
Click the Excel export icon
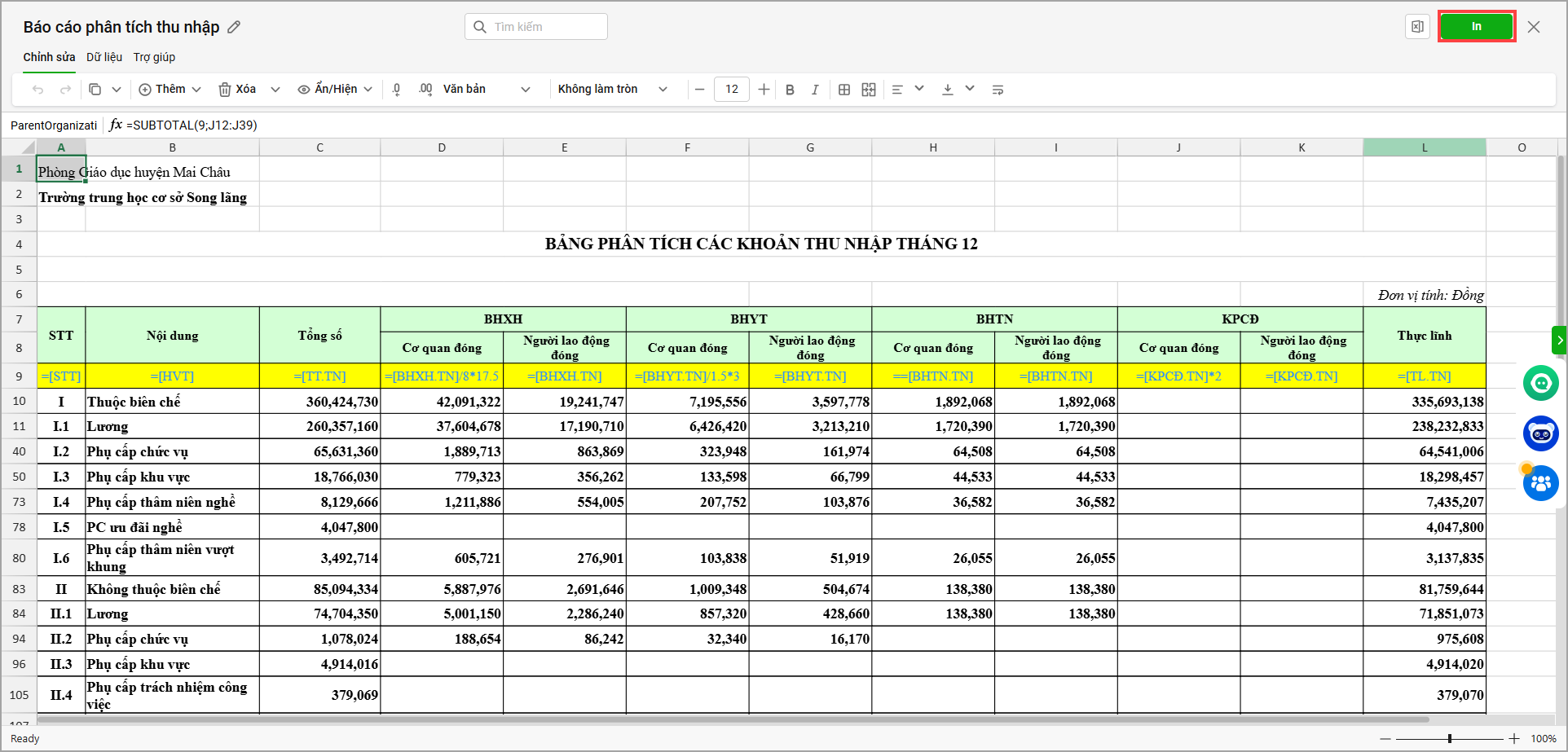coord(1417,27)
